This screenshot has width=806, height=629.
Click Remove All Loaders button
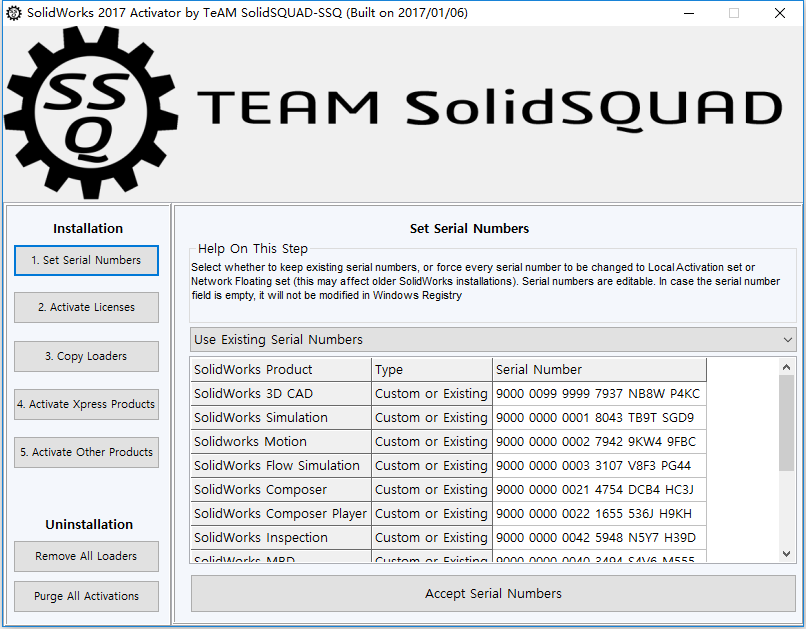pos(86,556)
